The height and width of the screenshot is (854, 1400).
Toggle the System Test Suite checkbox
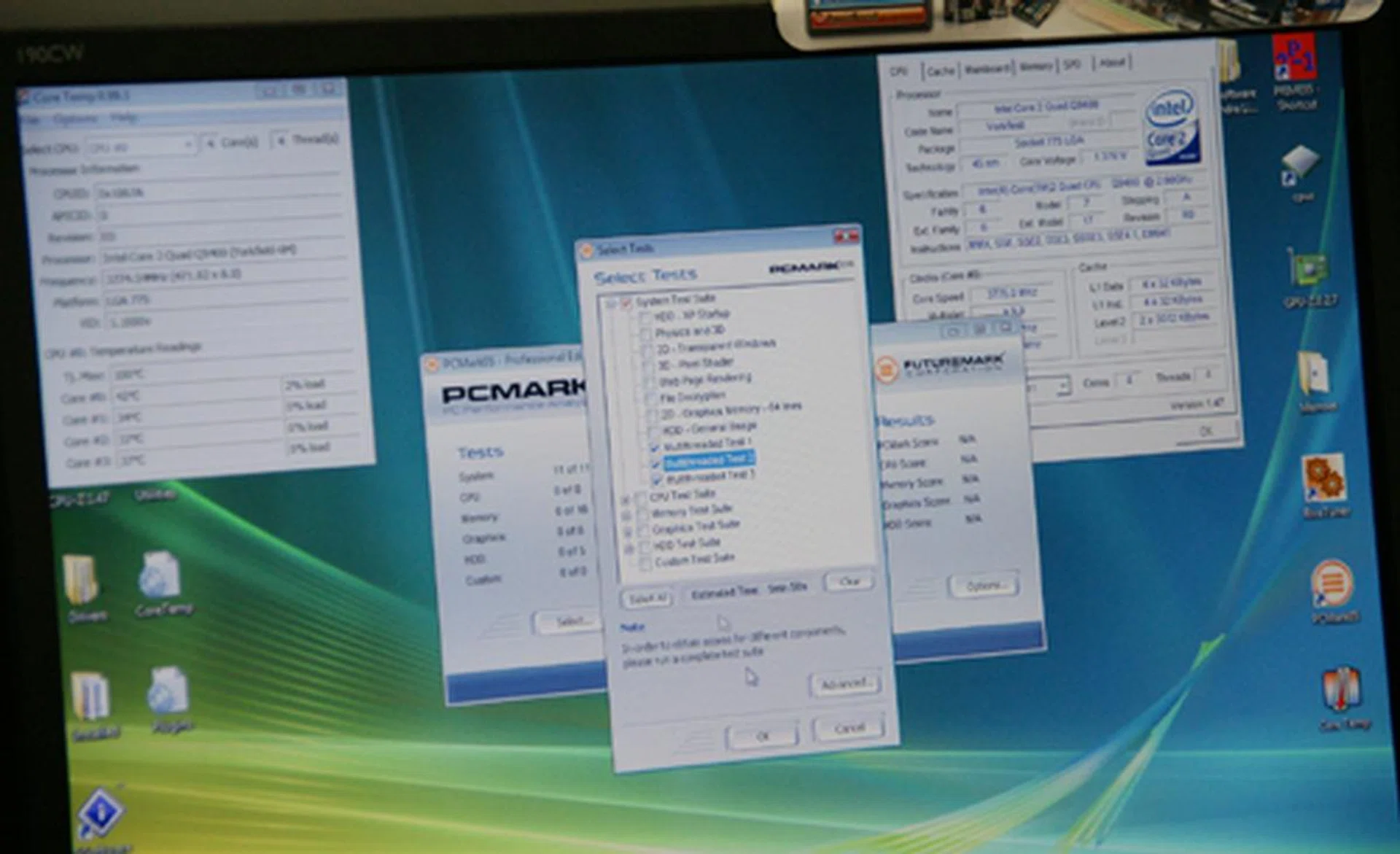(x=626, y=302)
